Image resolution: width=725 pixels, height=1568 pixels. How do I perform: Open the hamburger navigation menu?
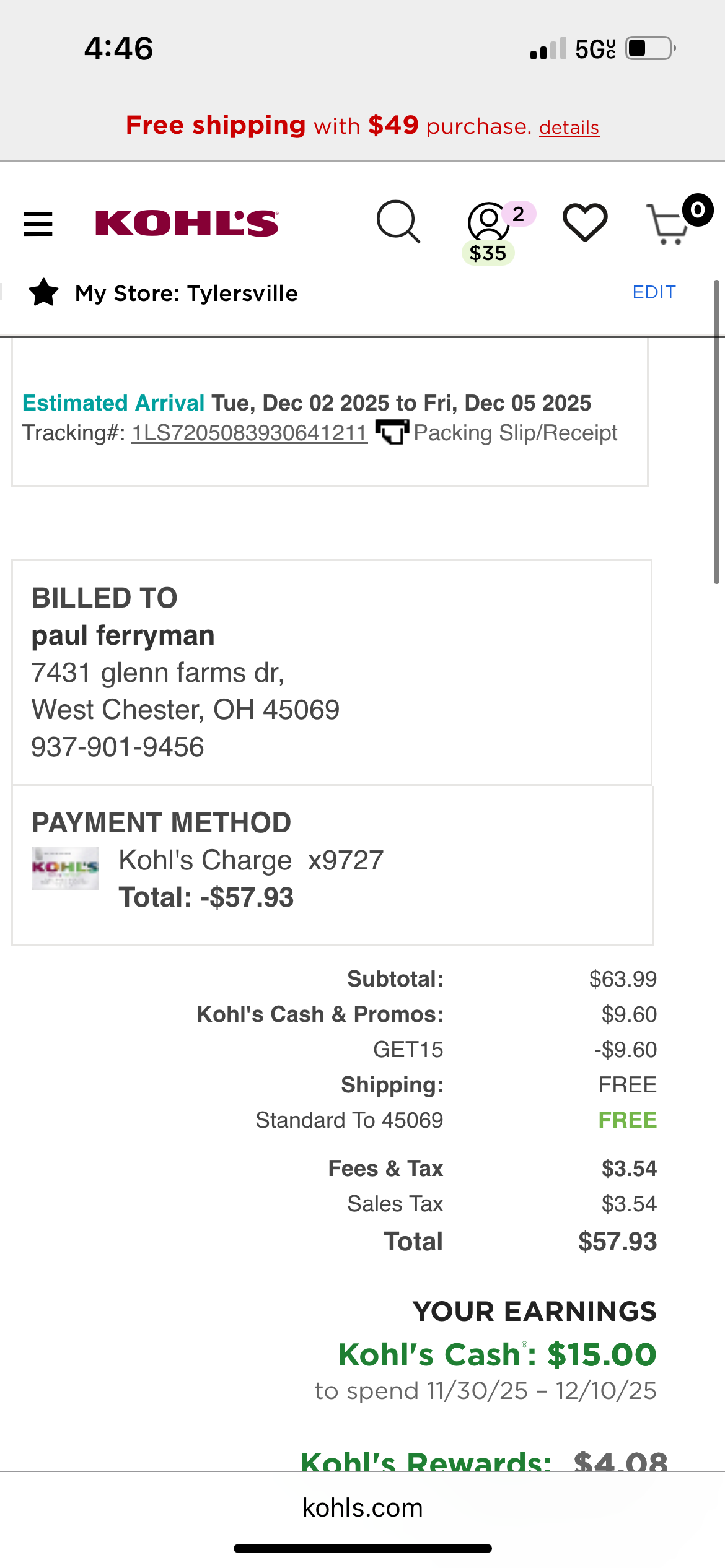(38, 224)
